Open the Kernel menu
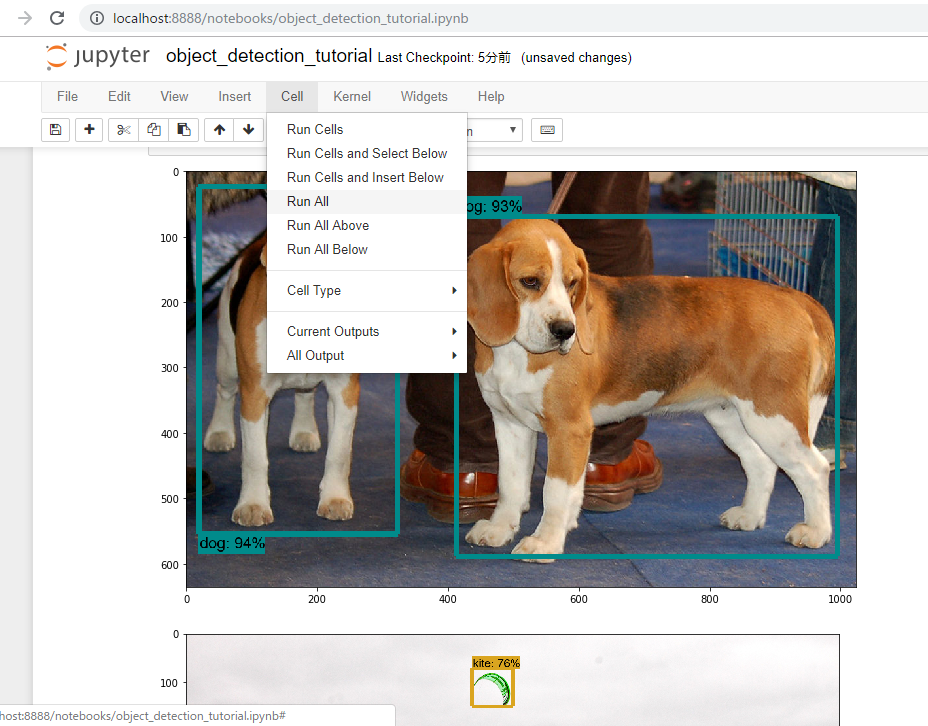928x726 pixels. [x=352, y=96]
